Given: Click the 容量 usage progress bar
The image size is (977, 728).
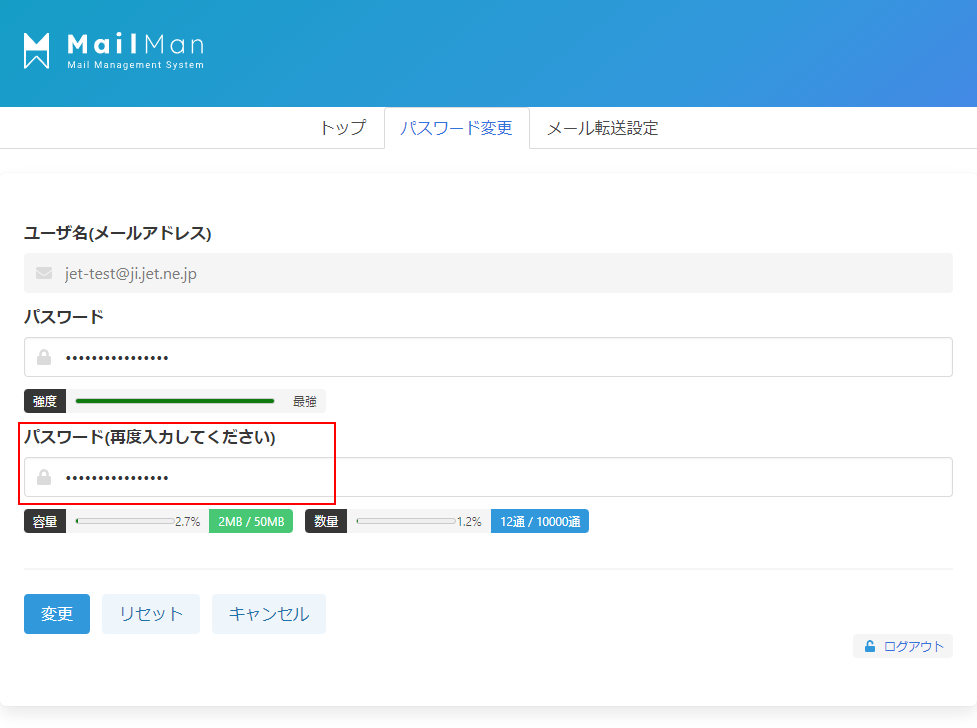Looking at the screenshot, I should (x=125, y=521).
